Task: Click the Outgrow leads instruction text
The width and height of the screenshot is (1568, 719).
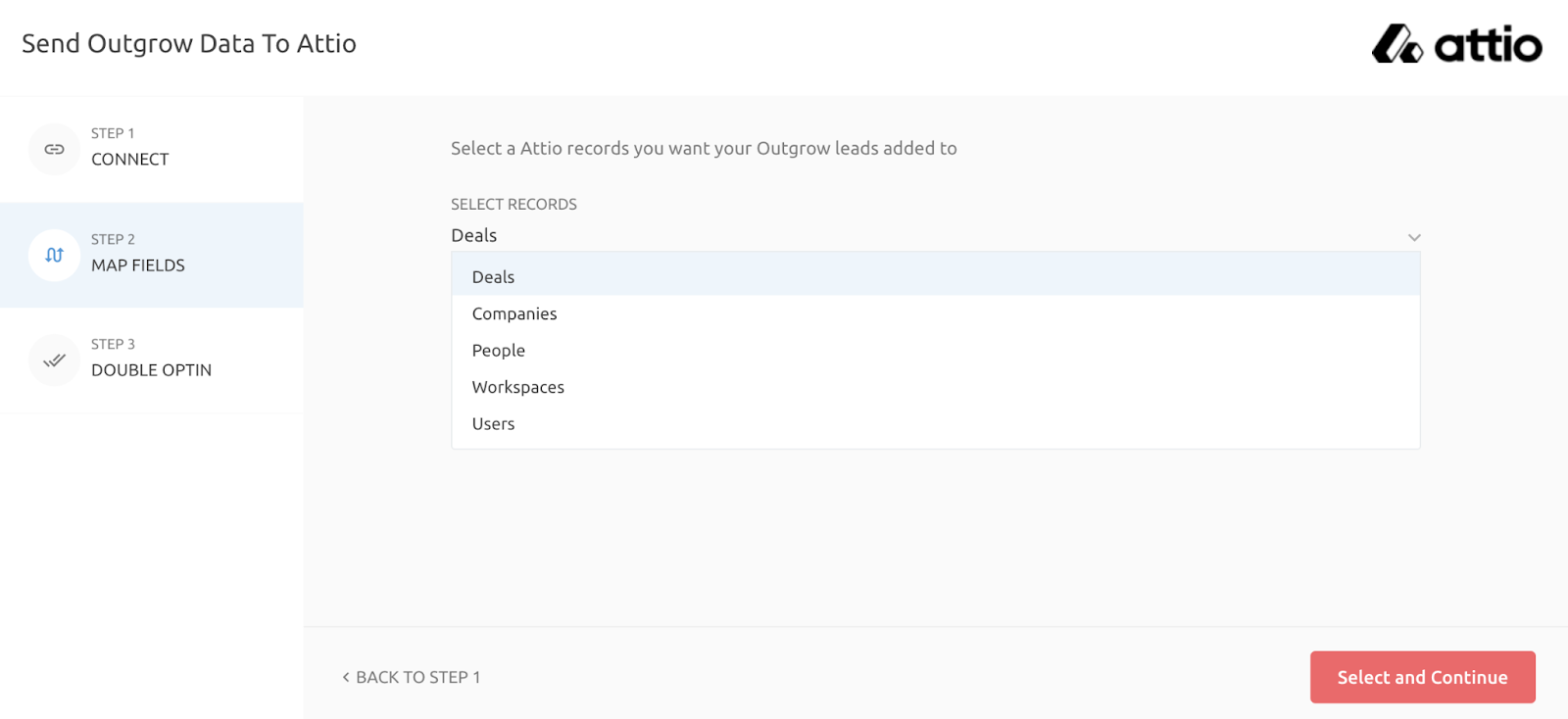Action: [704, 148]
